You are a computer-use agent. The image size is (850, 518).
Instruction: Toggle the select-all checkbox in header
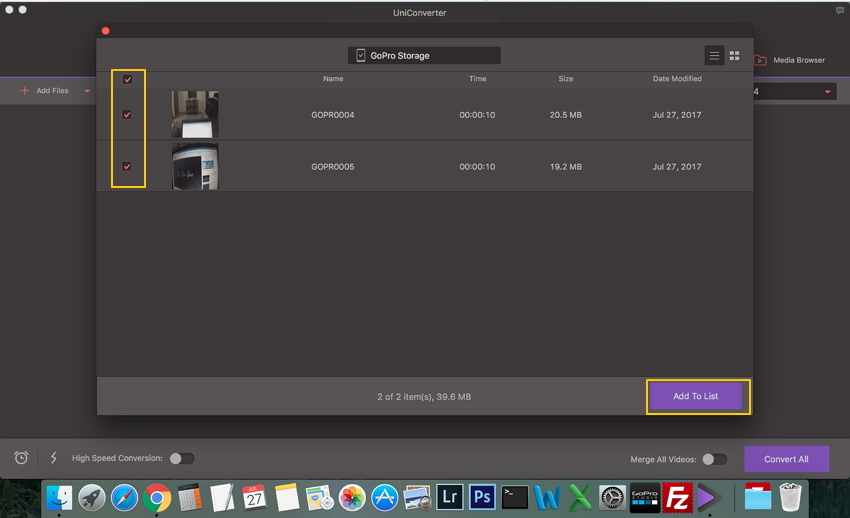[127, 80]
